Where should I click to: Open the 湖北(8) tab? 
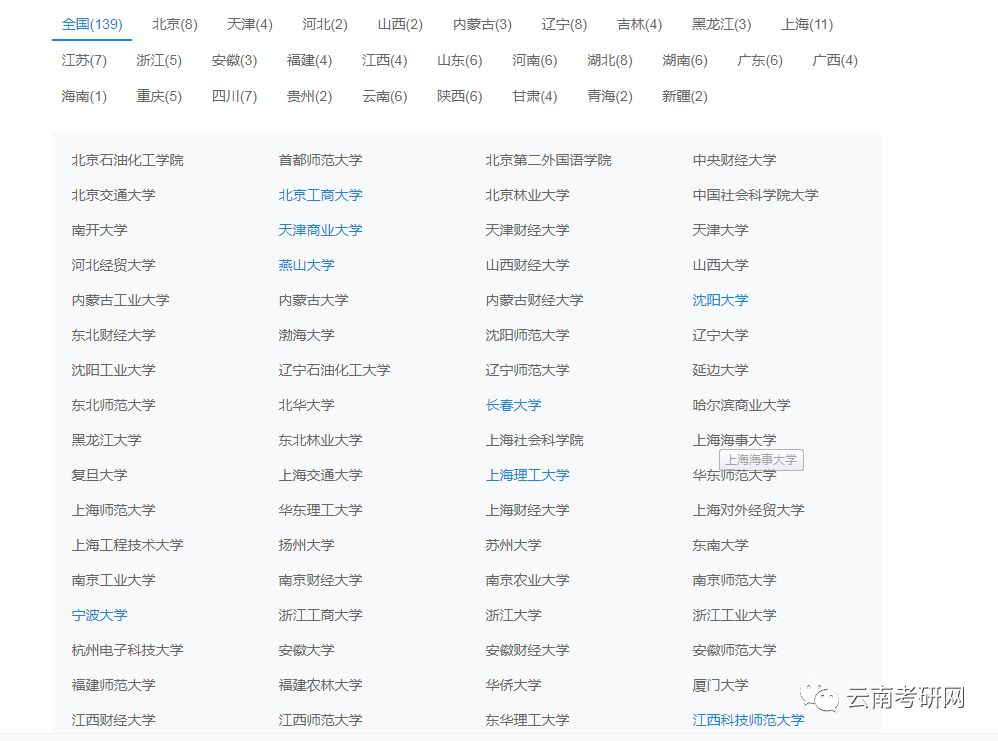610,60
